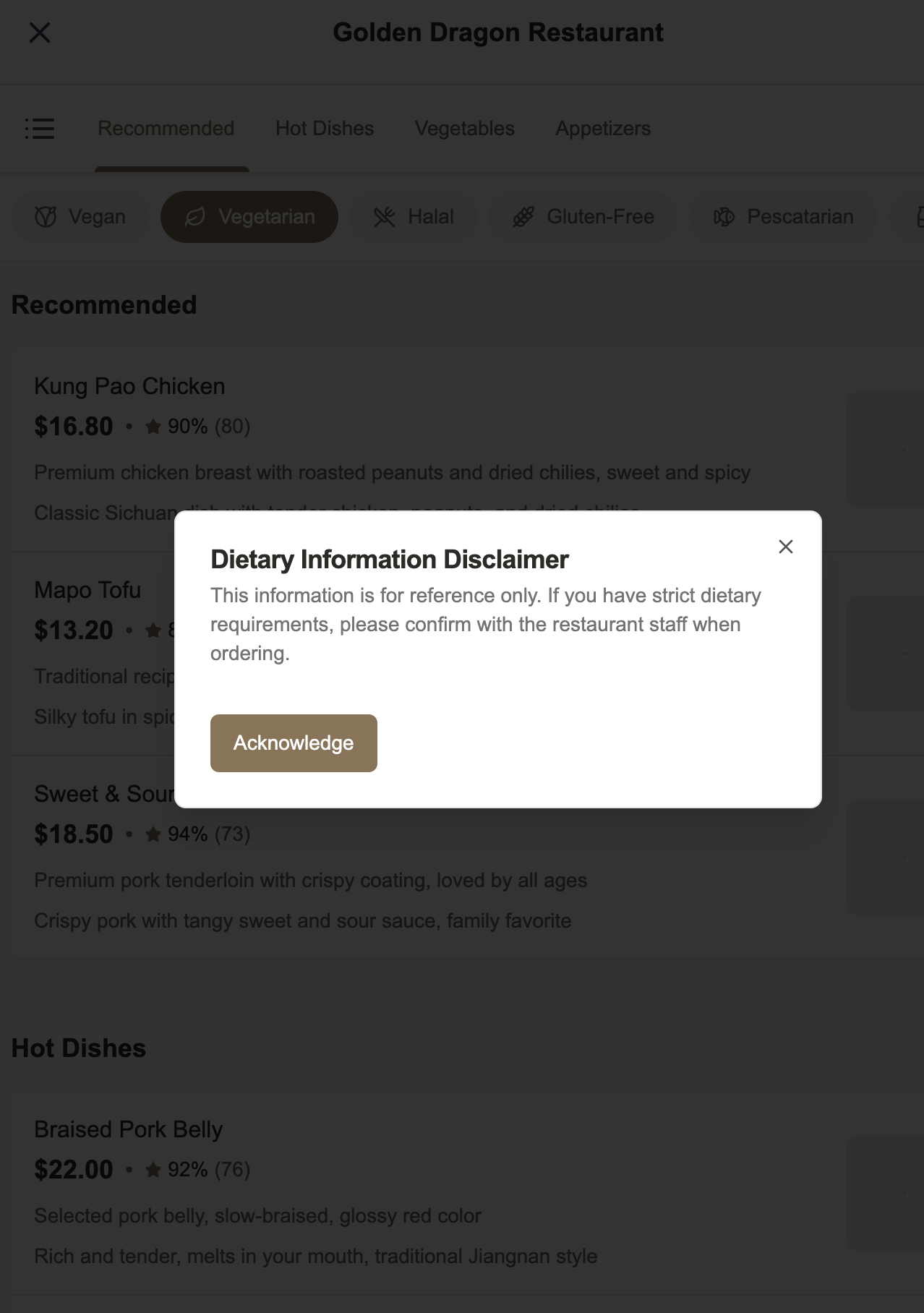Click the Braised Pork Belly image thumbnail
924x1313 pixels.
(886, 1193)
